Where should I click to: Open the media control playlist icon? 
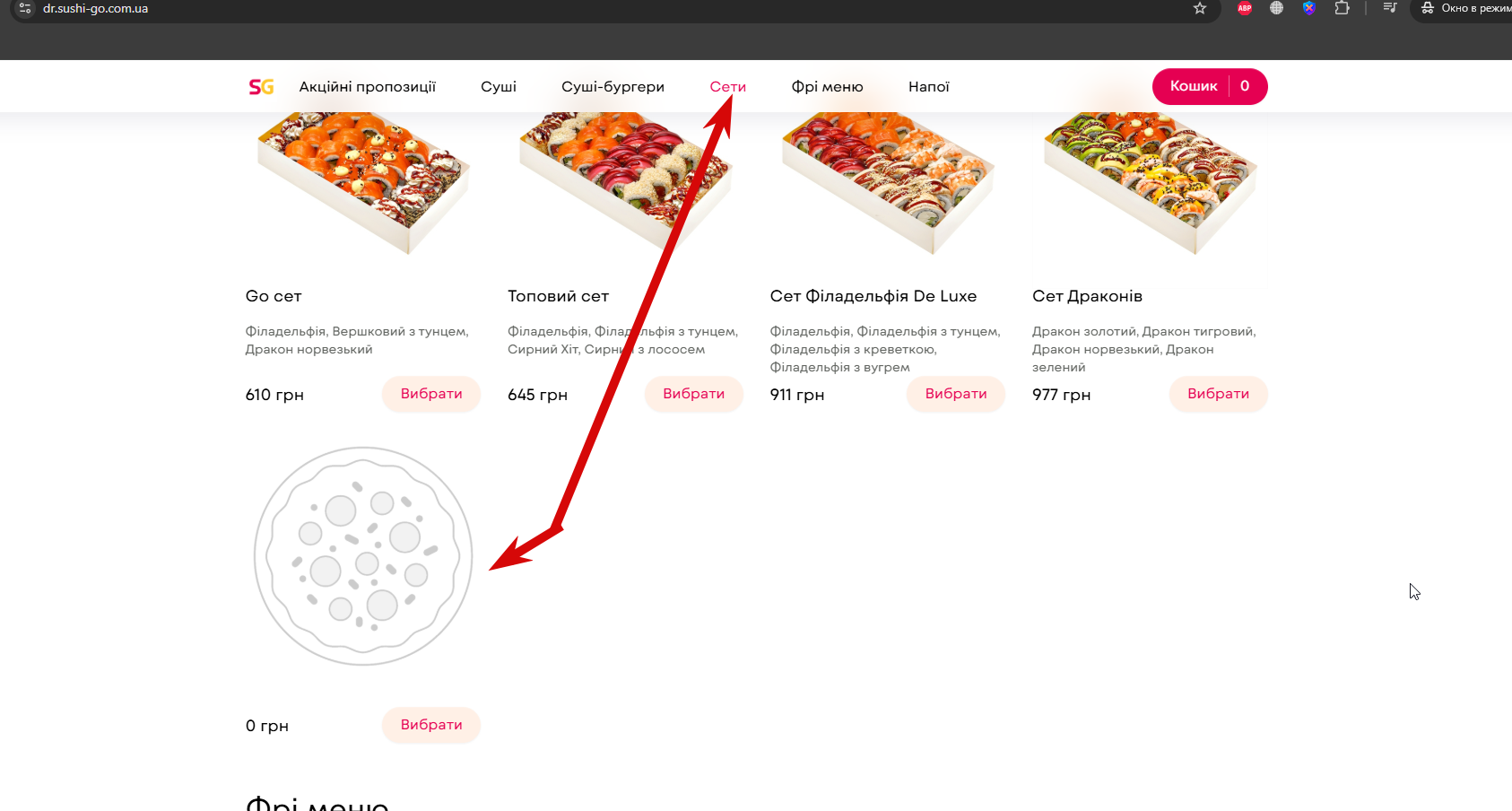(1390, 8)
